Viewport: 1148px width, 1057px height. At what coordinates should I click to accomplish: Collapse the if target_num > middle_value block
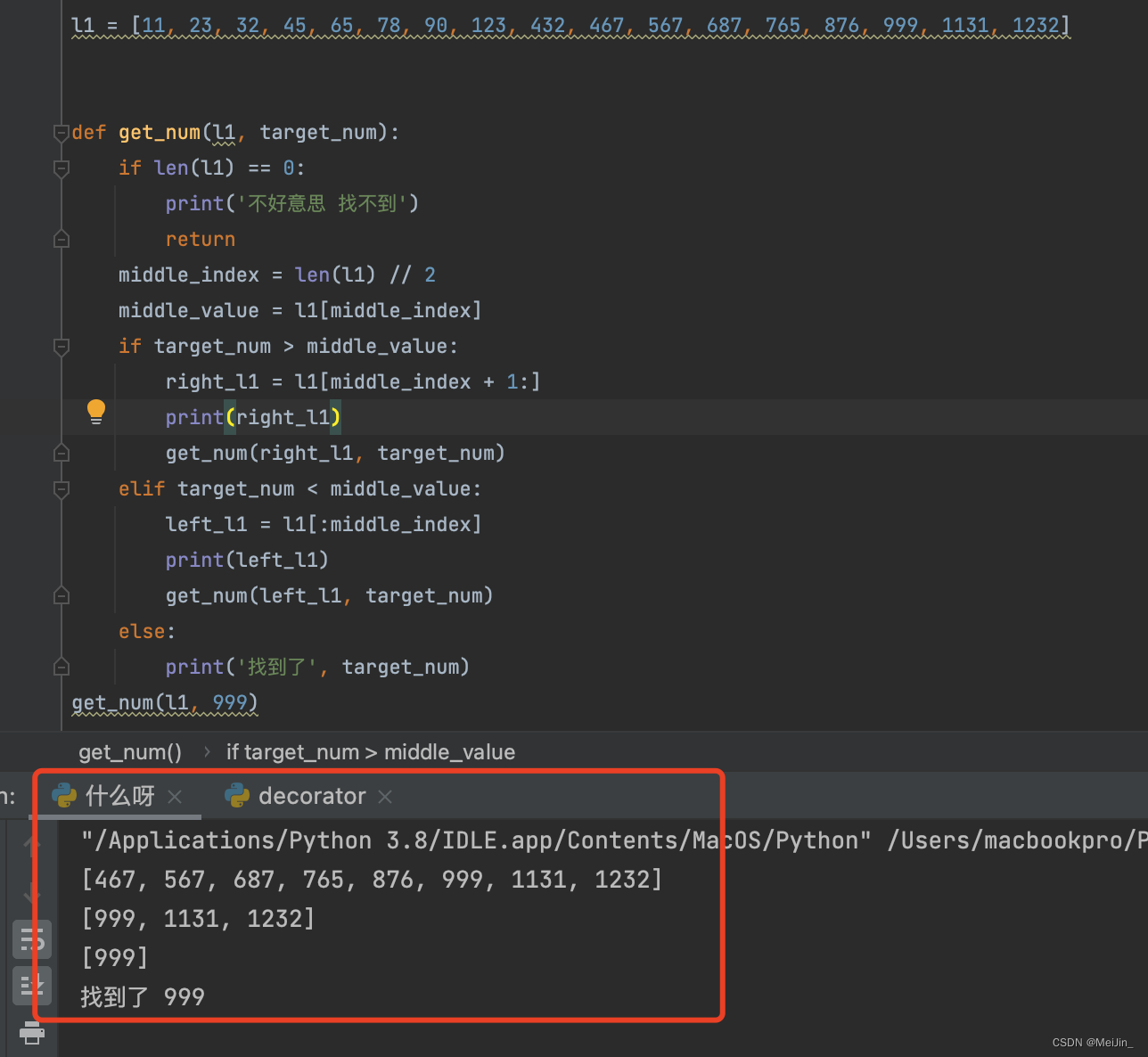pos(61,347)
